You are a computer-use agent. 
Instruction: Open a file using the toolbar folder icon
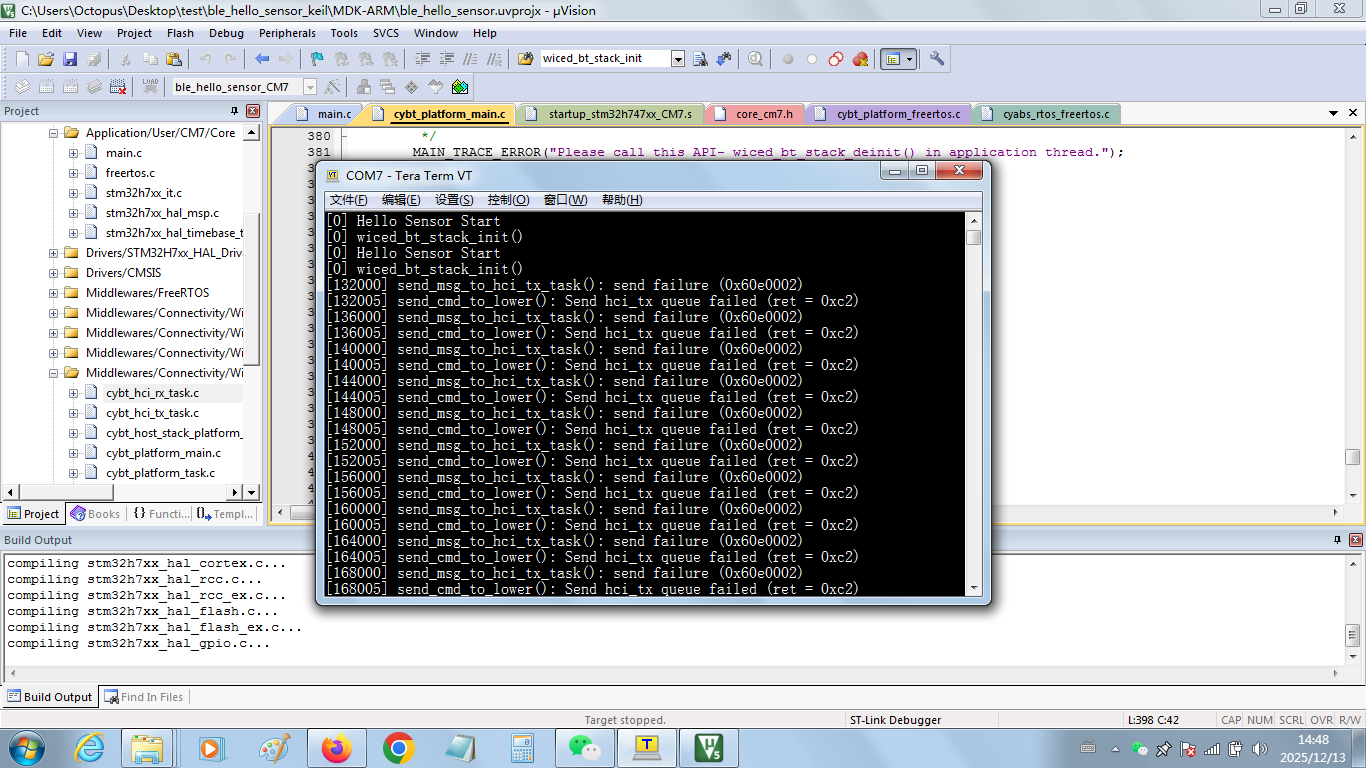(46, 59)
